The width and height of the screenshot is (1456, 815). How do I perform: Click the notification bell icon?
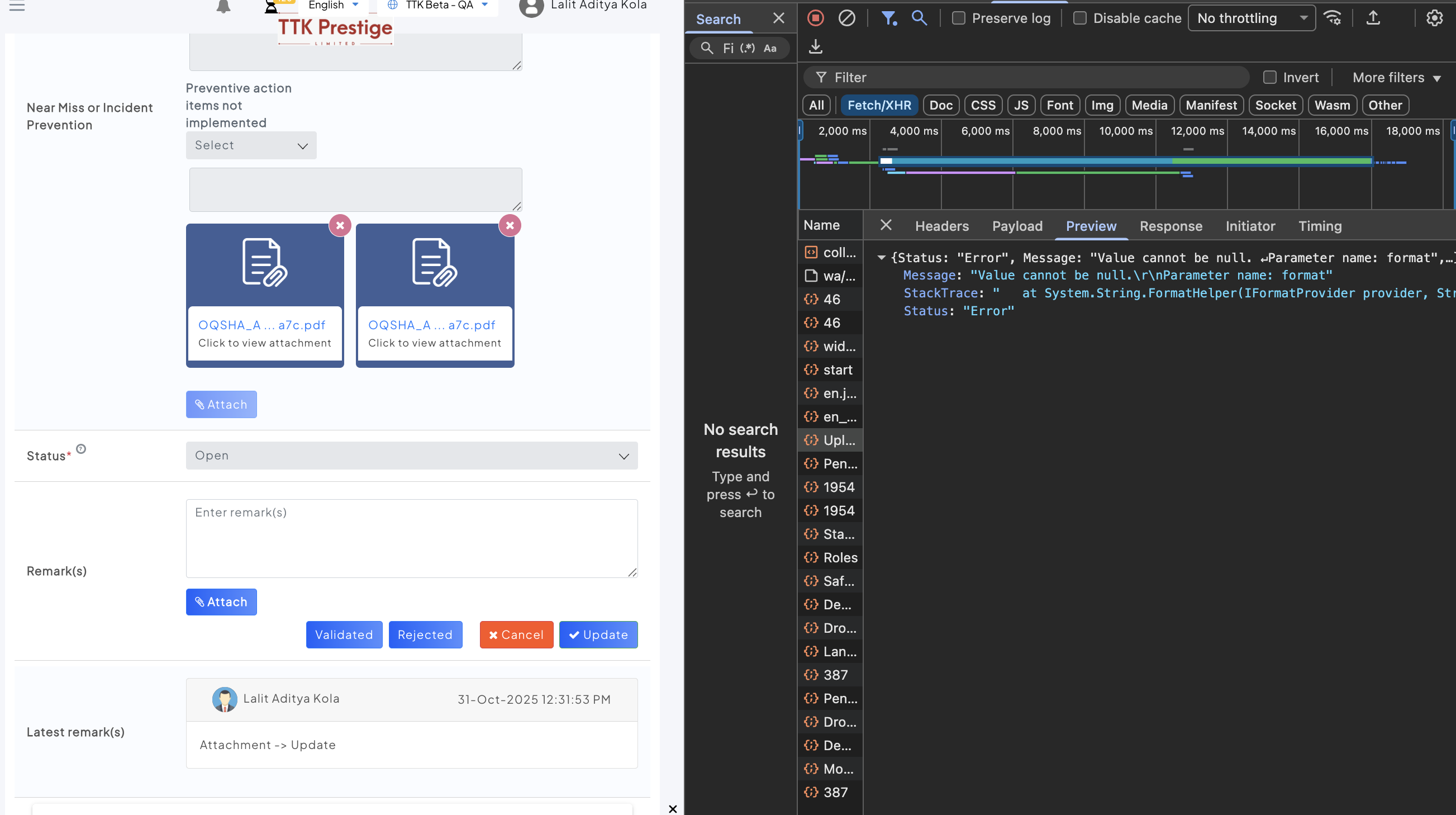(223, 6)
